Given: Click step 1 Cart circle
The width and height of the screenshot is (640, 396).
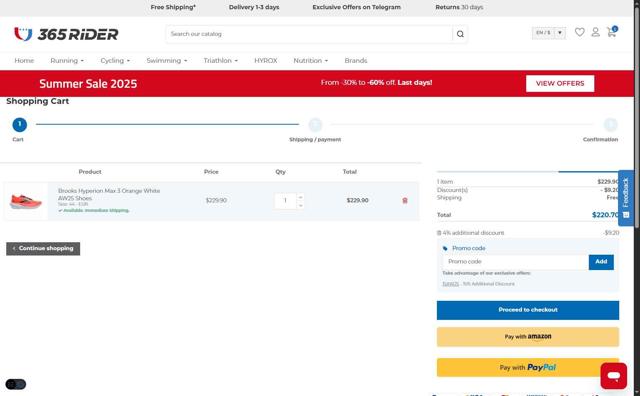Looking at the screenshot, I should (x=20, y=125).
